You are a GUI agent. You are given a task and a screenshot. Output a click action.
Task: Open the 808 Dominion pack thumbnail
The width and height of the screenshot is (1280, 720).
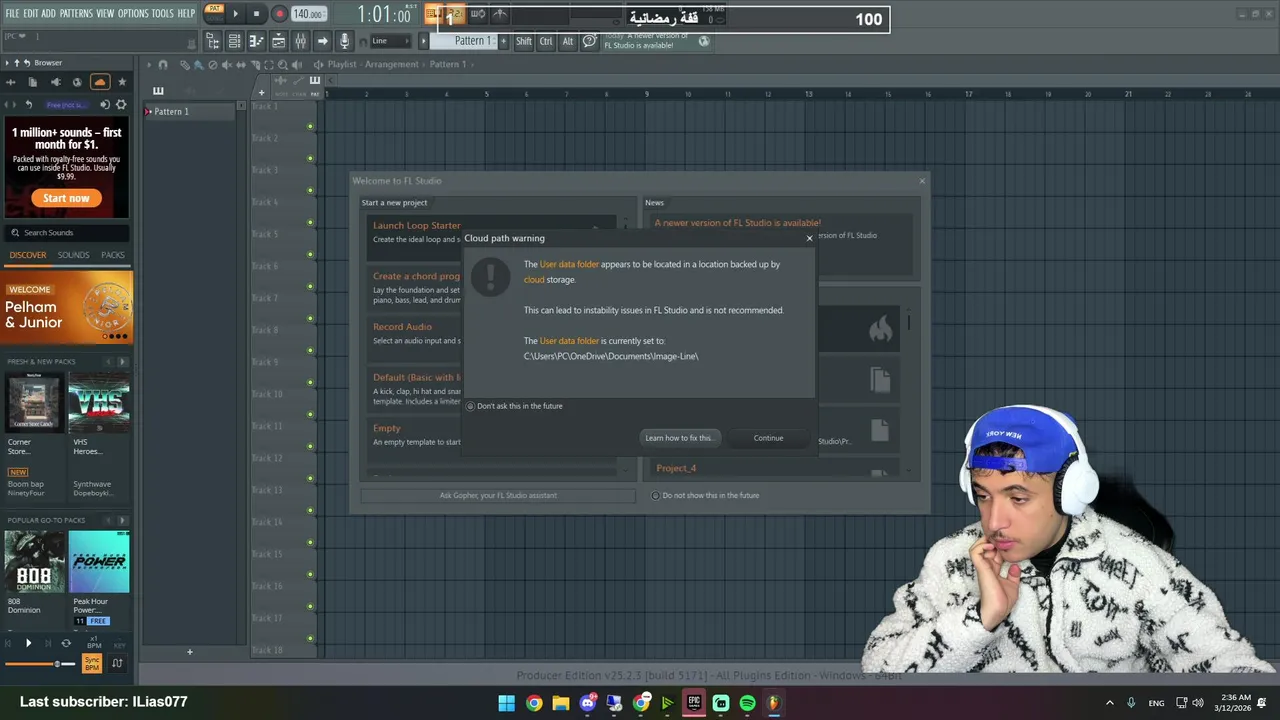(x=34, y=562)
